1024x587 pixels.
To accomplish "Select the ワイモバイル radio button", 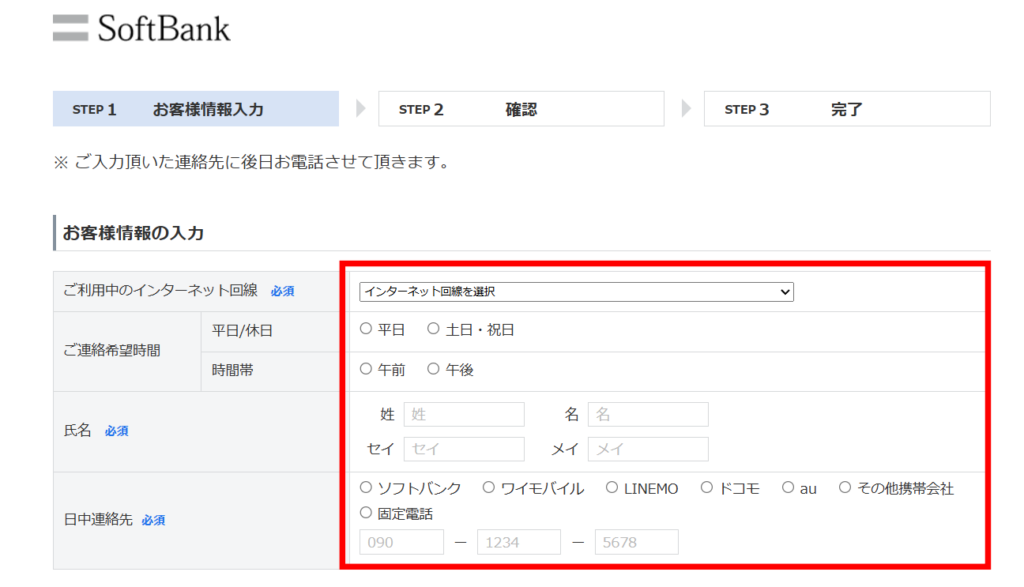I will click(x=488, y=487).
